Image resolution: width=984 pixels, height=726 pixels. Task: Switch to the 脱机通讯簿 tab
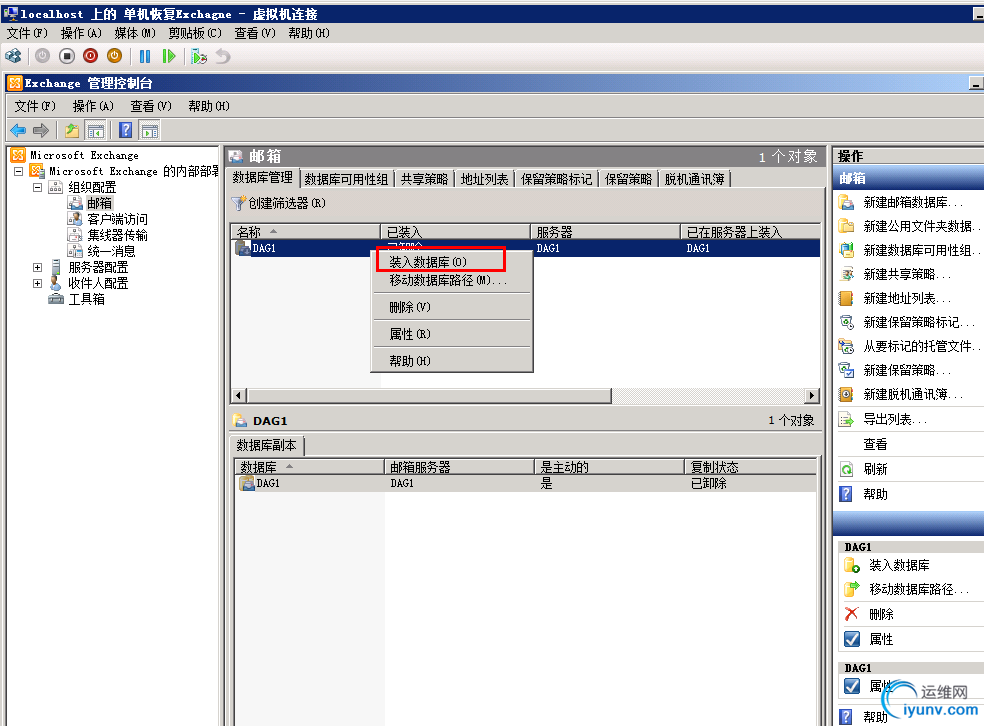695,179
